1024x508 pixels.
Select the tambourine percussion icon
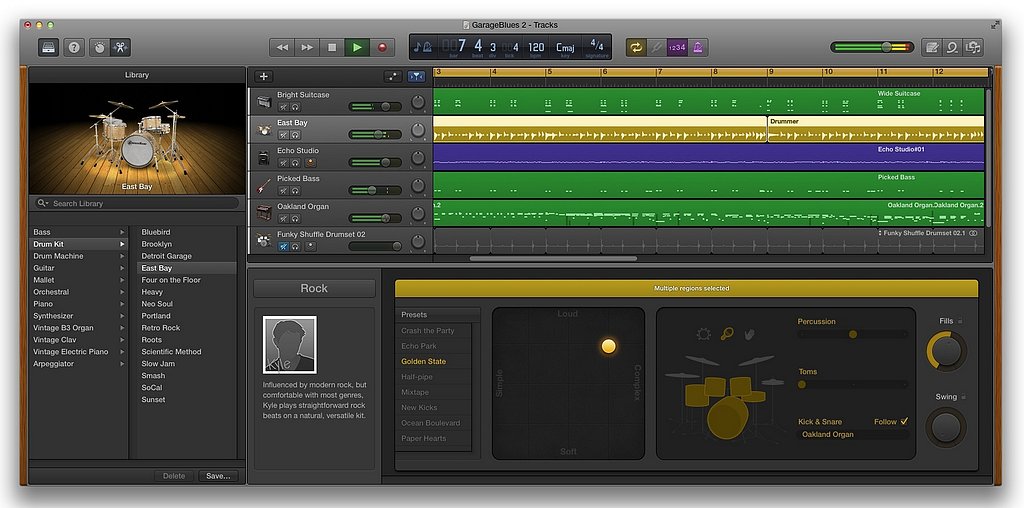coord(703,334)
